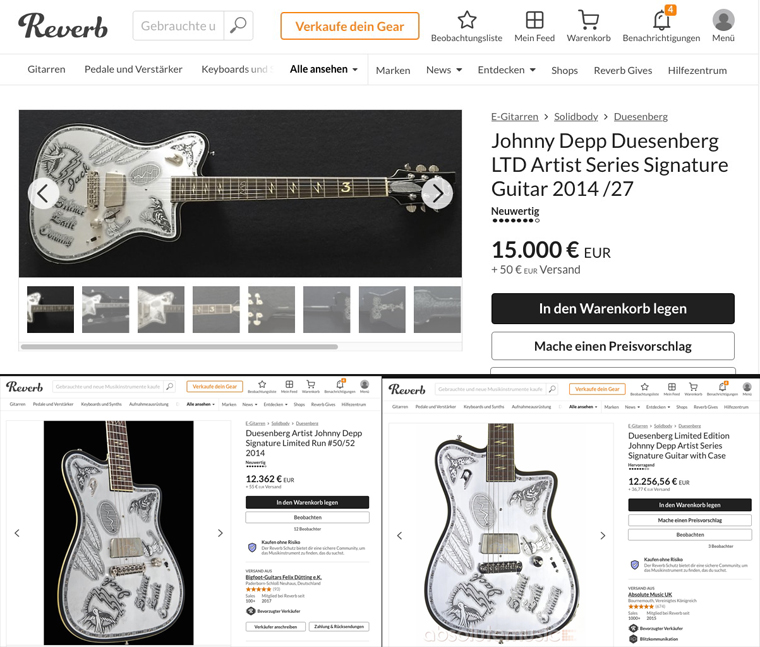Open Pedale und Verstärker category

pyautogui.click(x=133, y=69)
